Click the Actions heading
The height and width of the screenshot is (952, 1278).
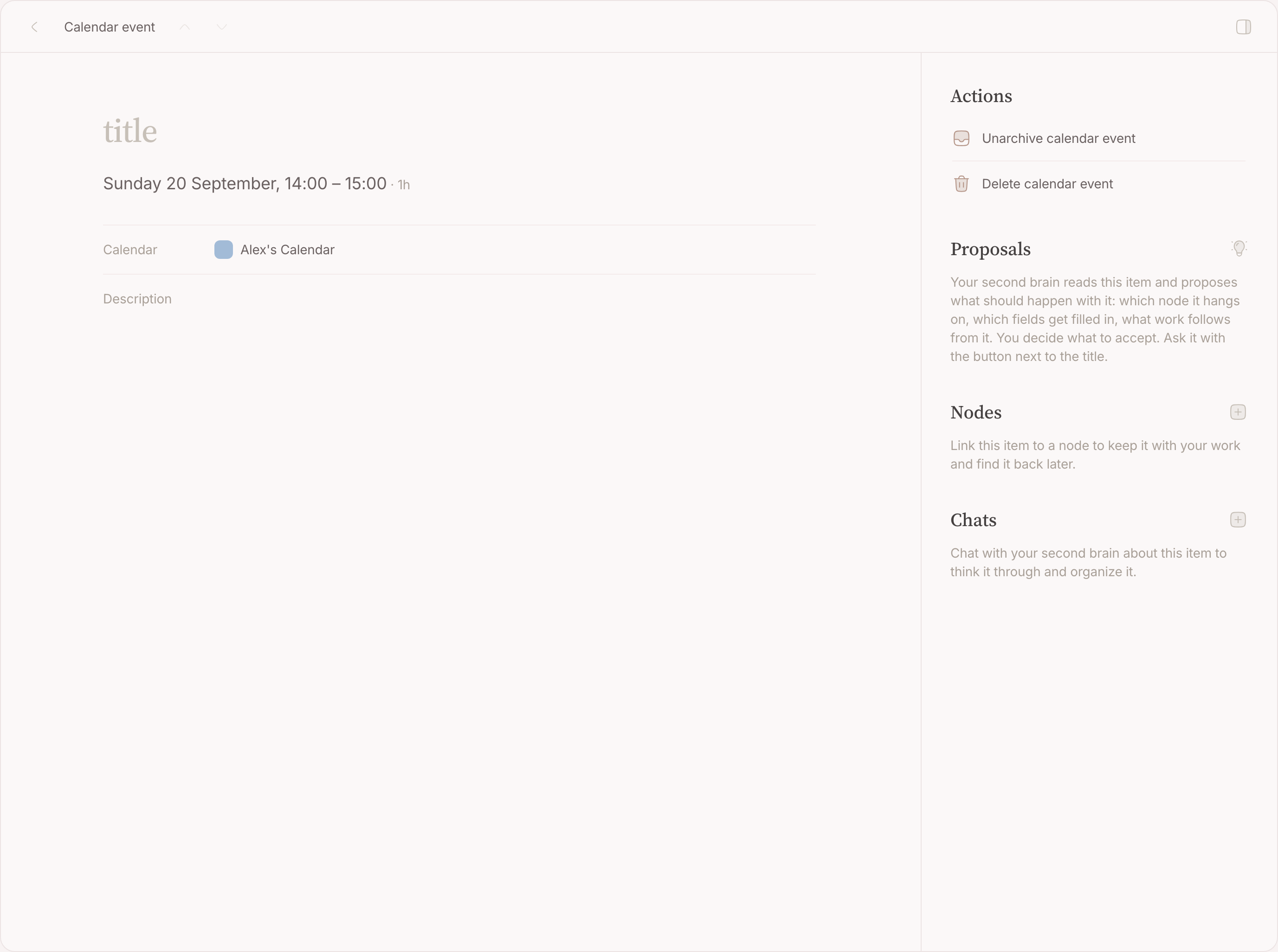point(981,96)
